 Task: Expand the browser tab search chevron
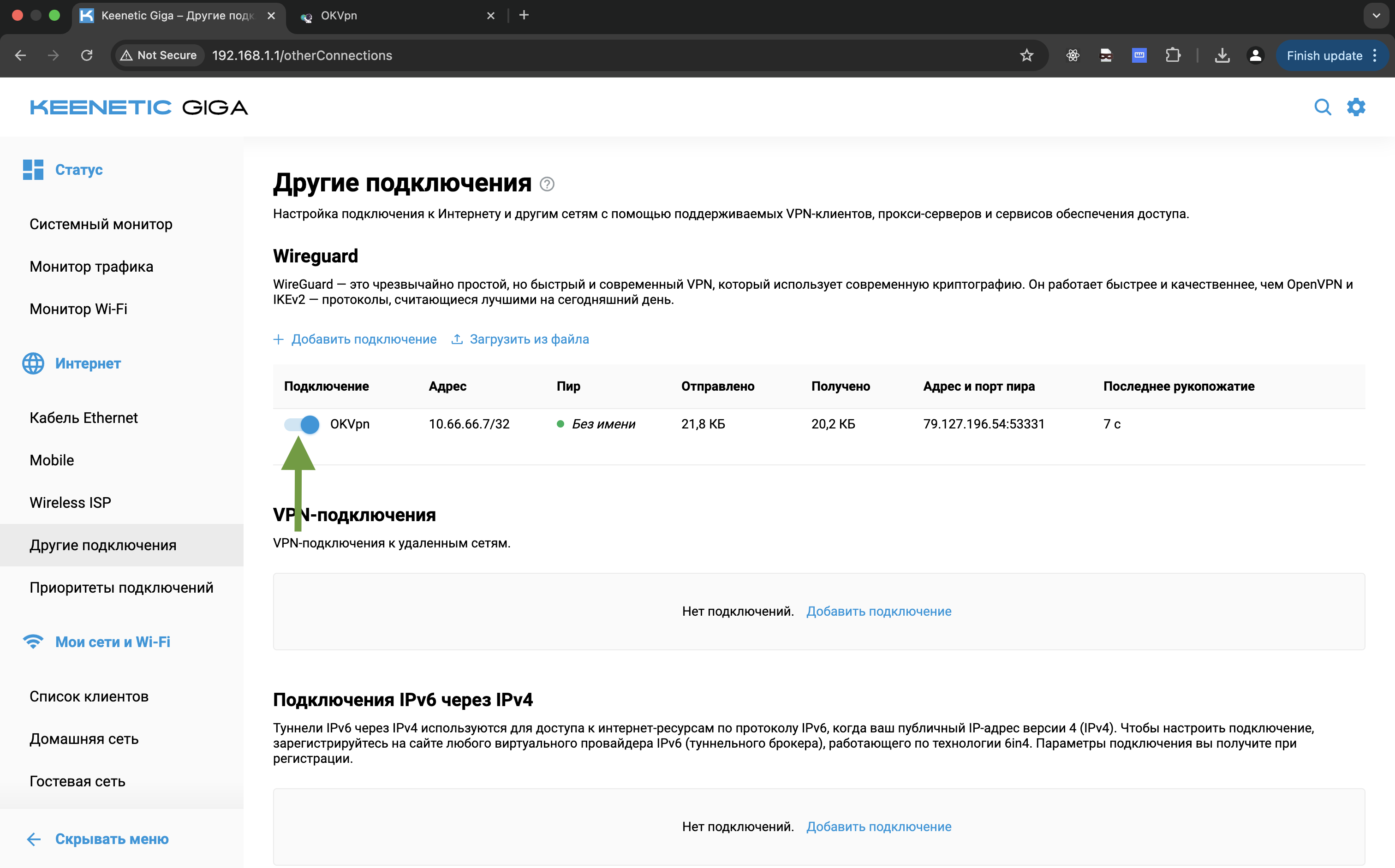coord(1376,16)
